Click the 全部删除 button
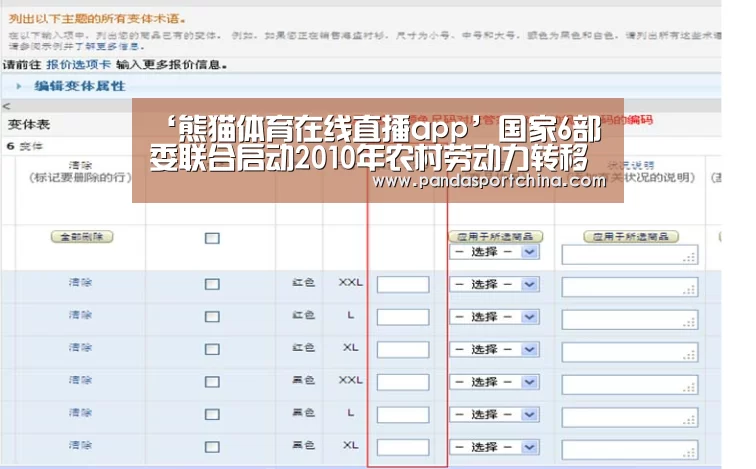756x469 pixels. (x=82, y=237)
